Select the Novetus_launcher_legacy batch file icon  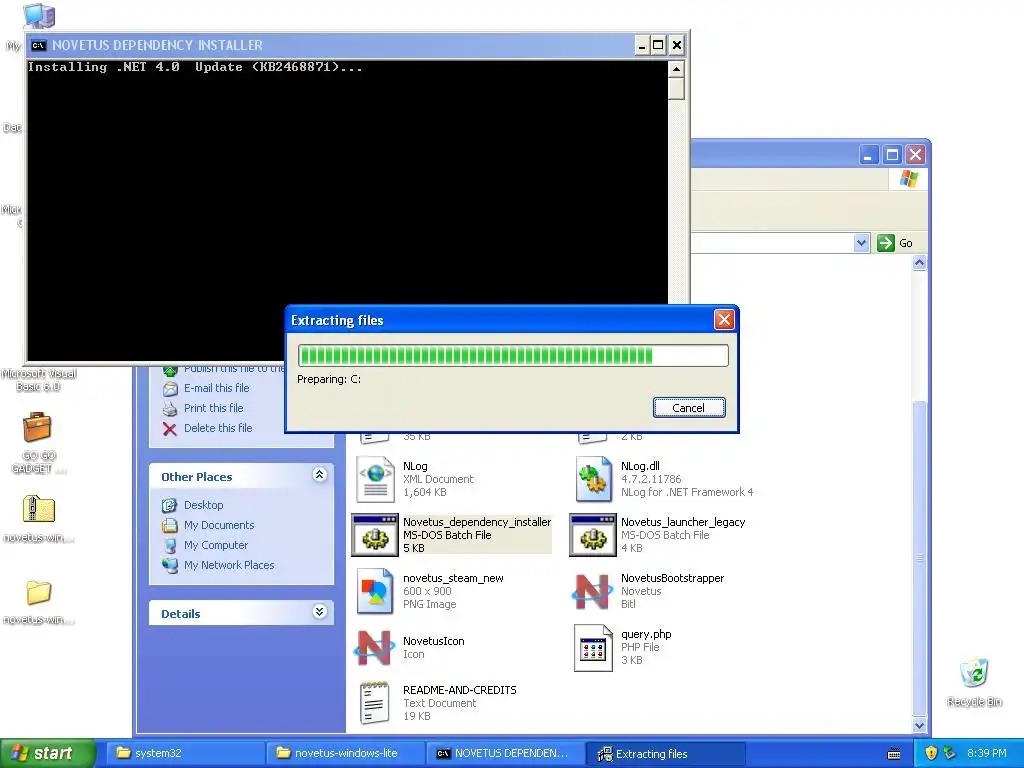coord(593,535)
